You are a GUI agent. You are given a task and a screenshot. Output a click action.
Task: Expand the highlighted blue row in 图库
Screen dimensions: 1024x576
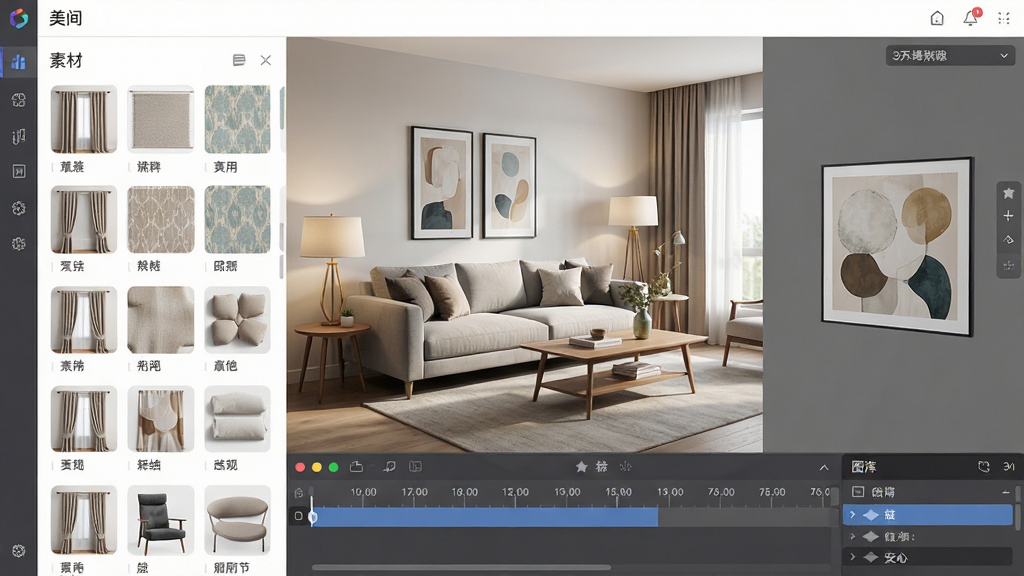point(852,515)
